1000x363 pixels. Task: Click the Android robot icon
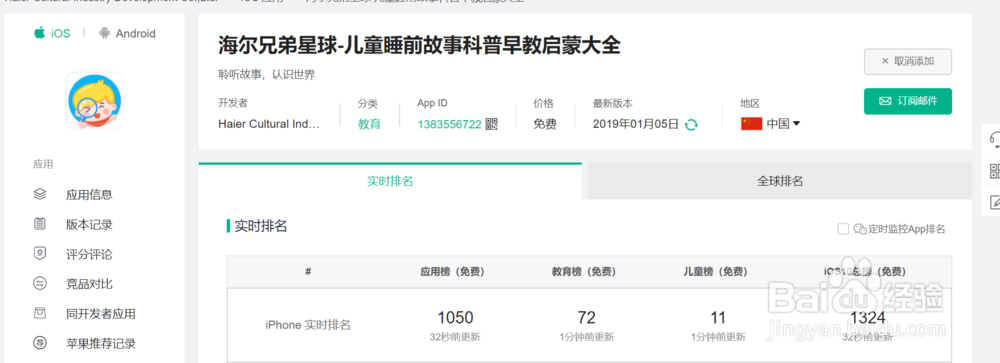pyautogui.click(x=105, y=33)
